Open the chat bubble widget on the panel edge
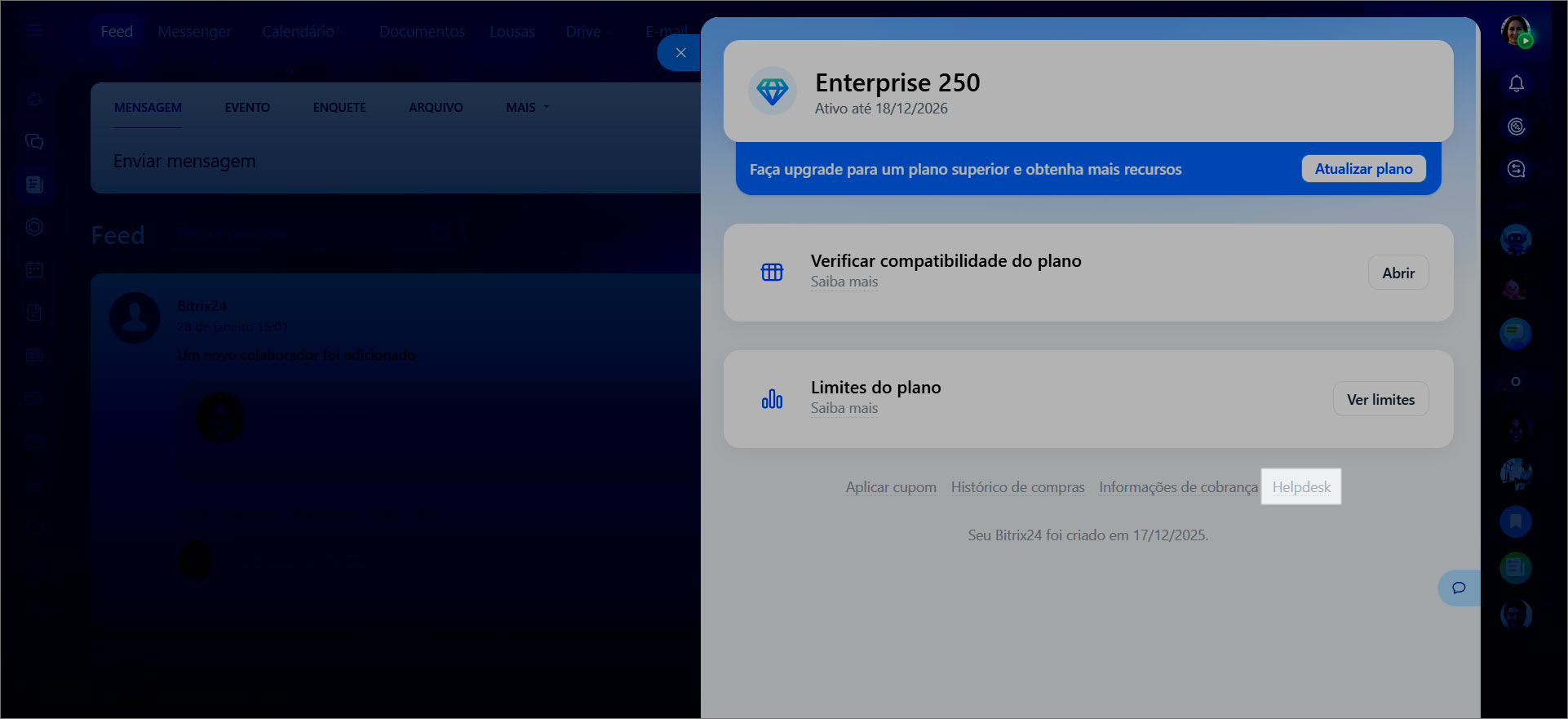 [1459, 588]
